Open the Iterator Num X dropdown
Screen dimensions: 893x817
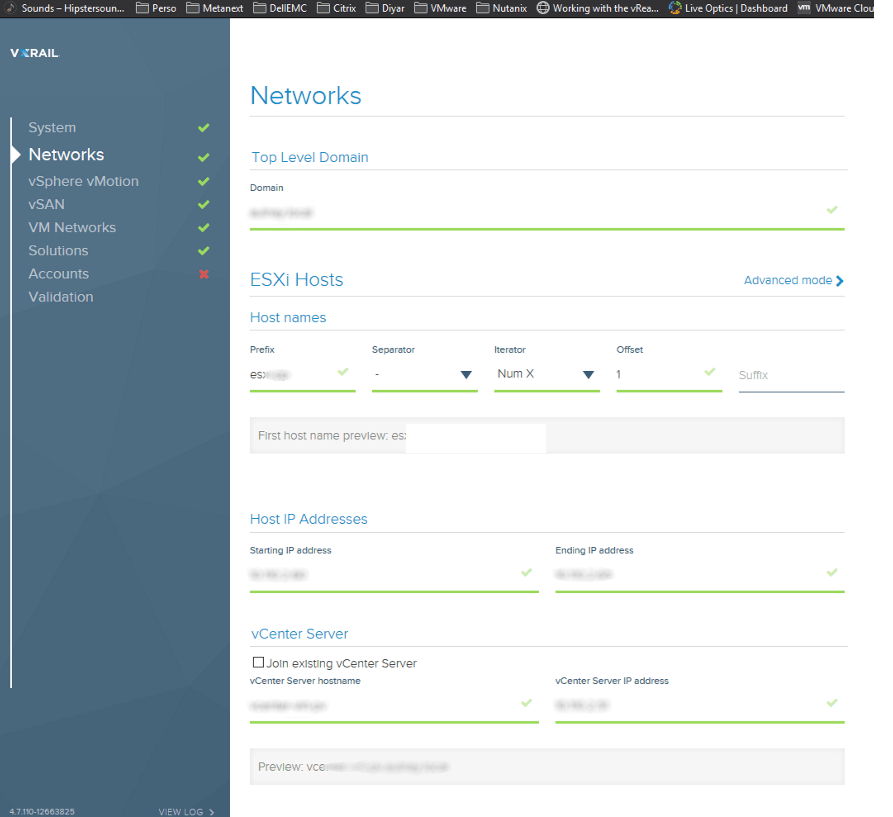(546, 374)
